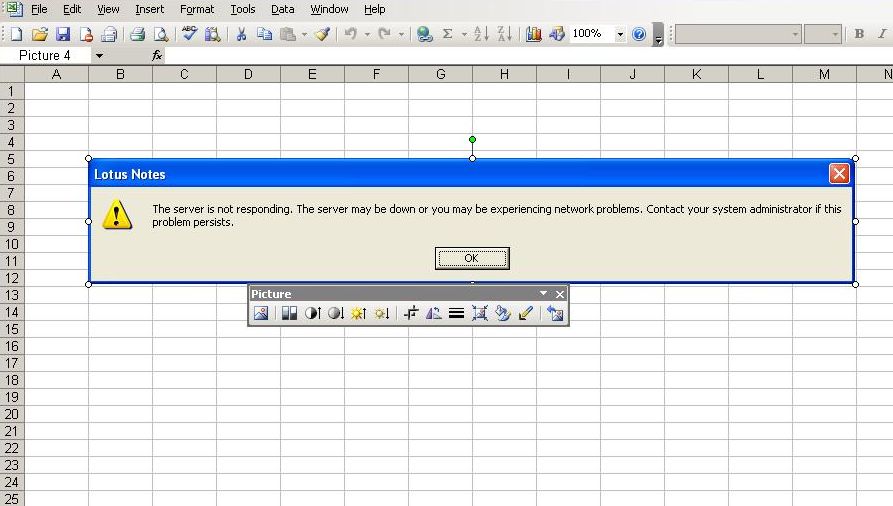Image resolution: width=893 pixels, height=506 pixels.
Task: Open the Insert menu
Action: (x=149, y=9)
